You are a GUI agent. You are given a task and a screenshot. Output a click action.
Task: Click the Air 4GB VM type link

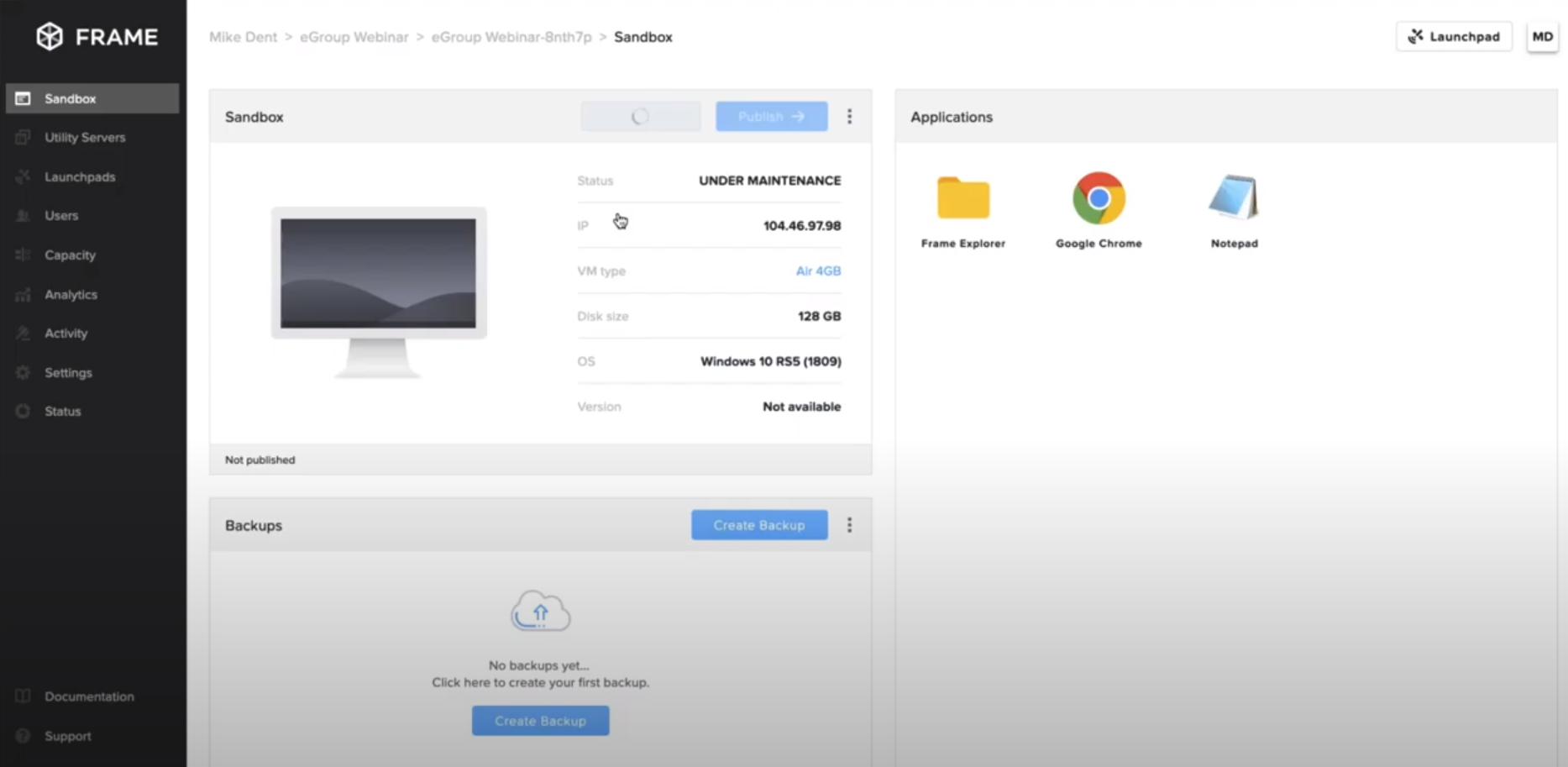point(818,271)
